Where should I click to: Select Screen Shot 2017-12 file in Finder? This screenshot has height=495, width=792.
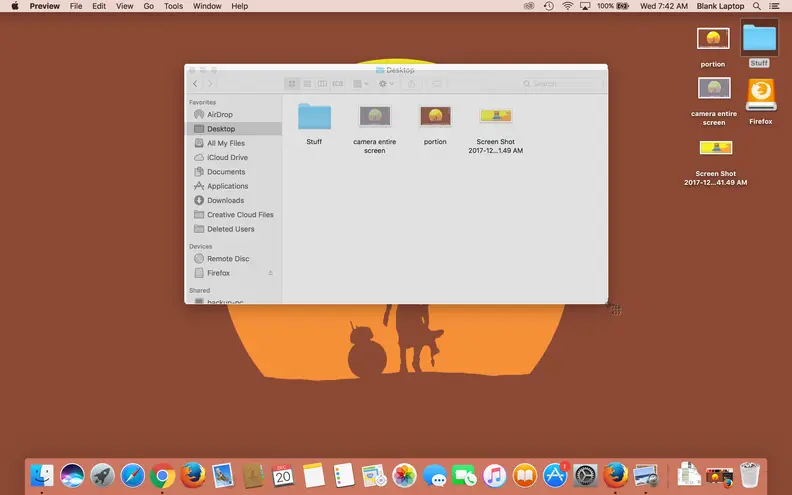pos(496,116)
